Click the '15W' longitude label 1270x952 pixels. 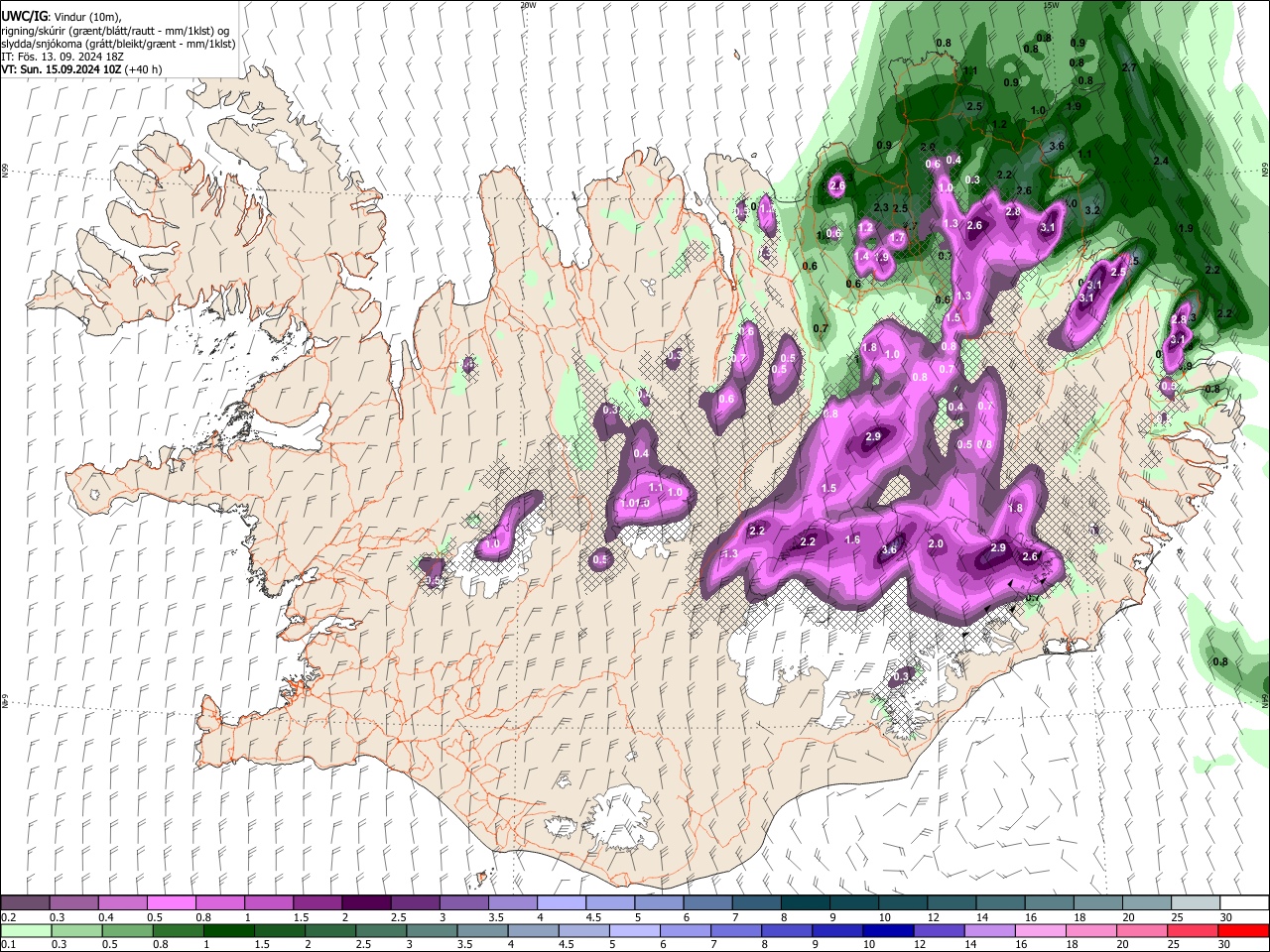click(x=1051, y=5)
